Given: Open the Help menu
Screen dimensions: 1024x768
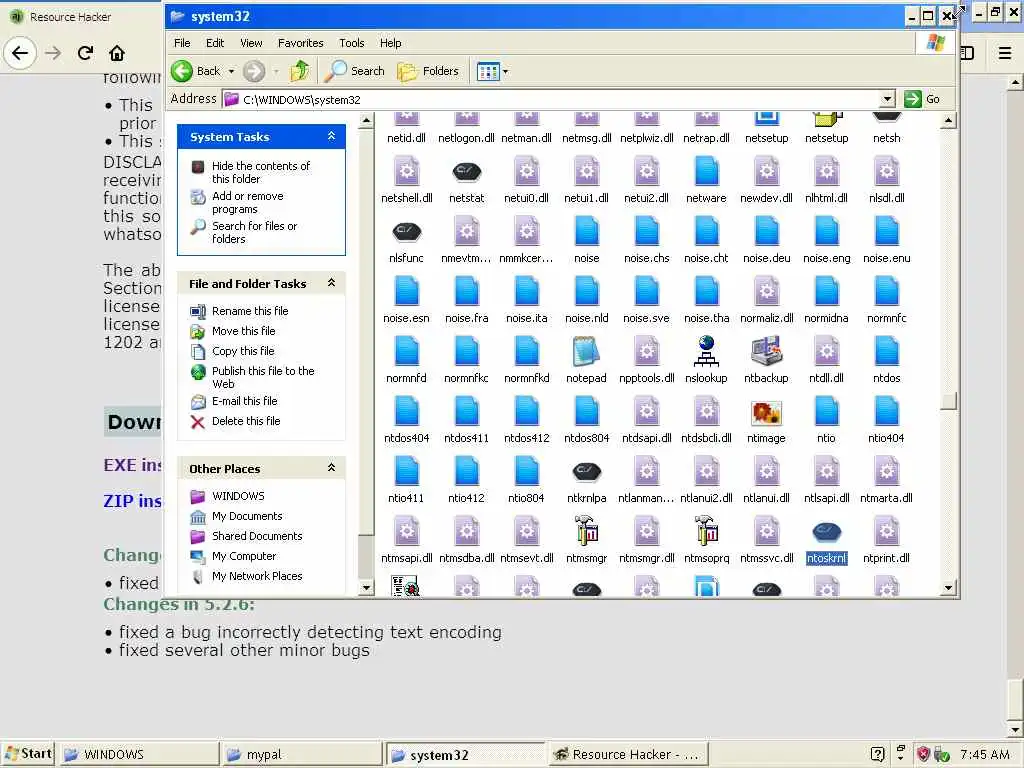Looking at the screenshot, I should (x=391, y=43).
